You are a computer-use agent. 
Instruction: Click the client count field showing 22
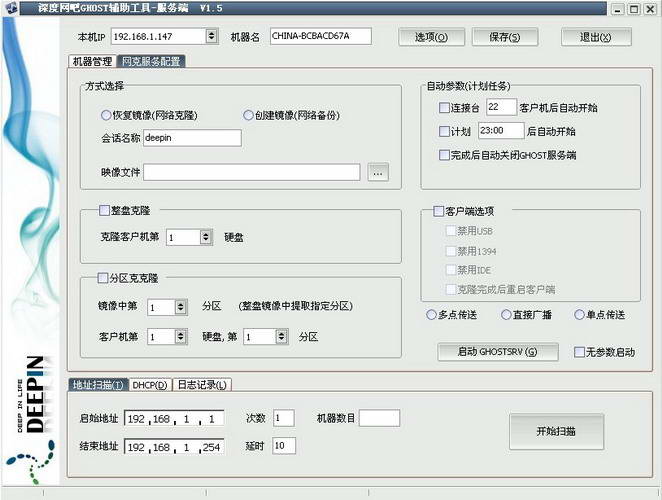pos(501,107)
